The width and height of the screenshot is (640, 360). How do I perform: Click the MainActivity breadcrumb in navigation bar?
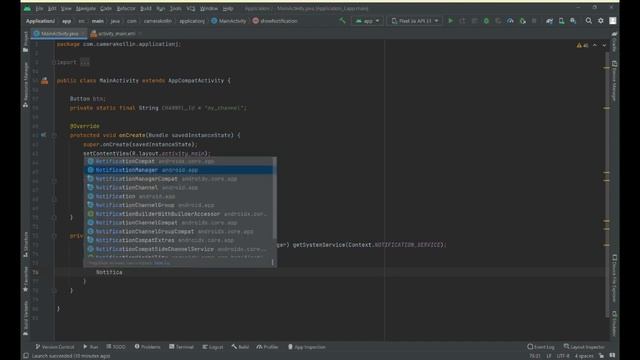tap(229, 21)
